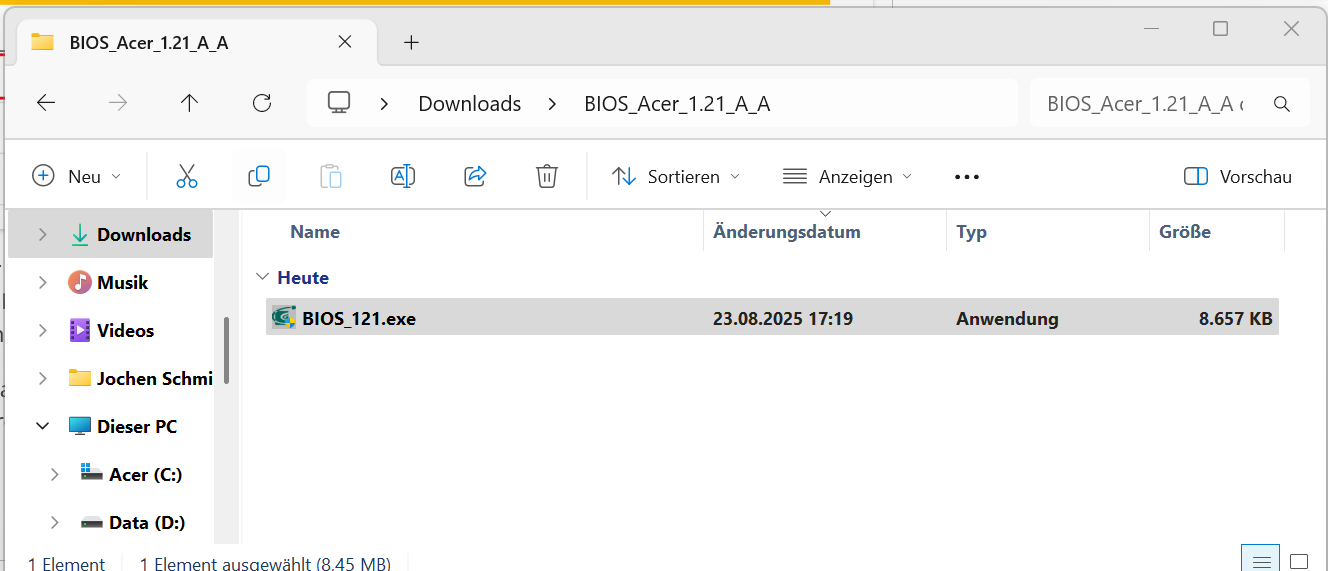
Task: Go forward with the right arrow
Action: click(x=118, y=103)
